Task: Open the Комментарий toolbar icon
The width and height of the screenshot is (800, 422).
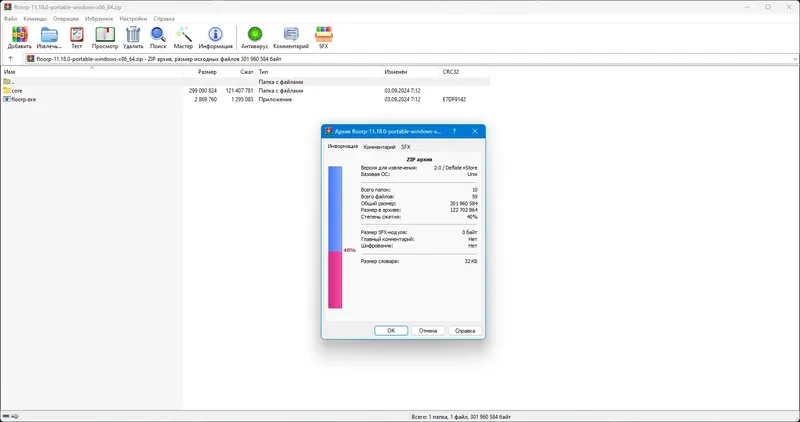Action: pos(291,35)
